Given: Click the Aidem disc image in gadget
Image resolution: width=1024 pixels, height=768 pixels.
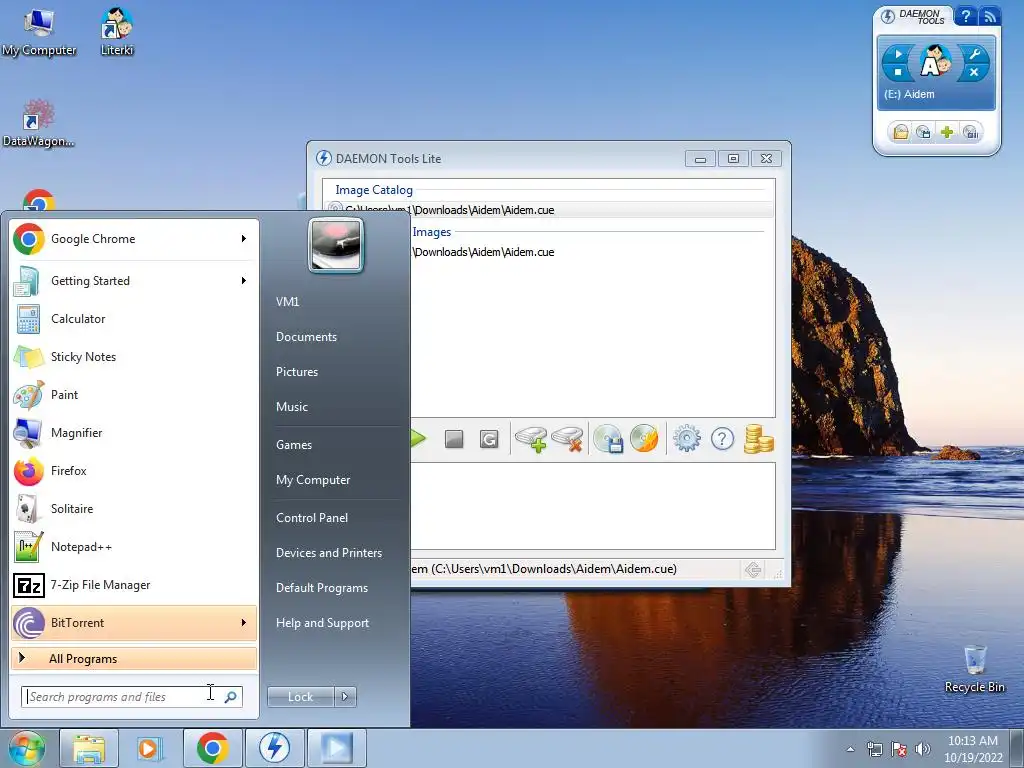Looking at the screenshot, I should (x=935, y=61).
